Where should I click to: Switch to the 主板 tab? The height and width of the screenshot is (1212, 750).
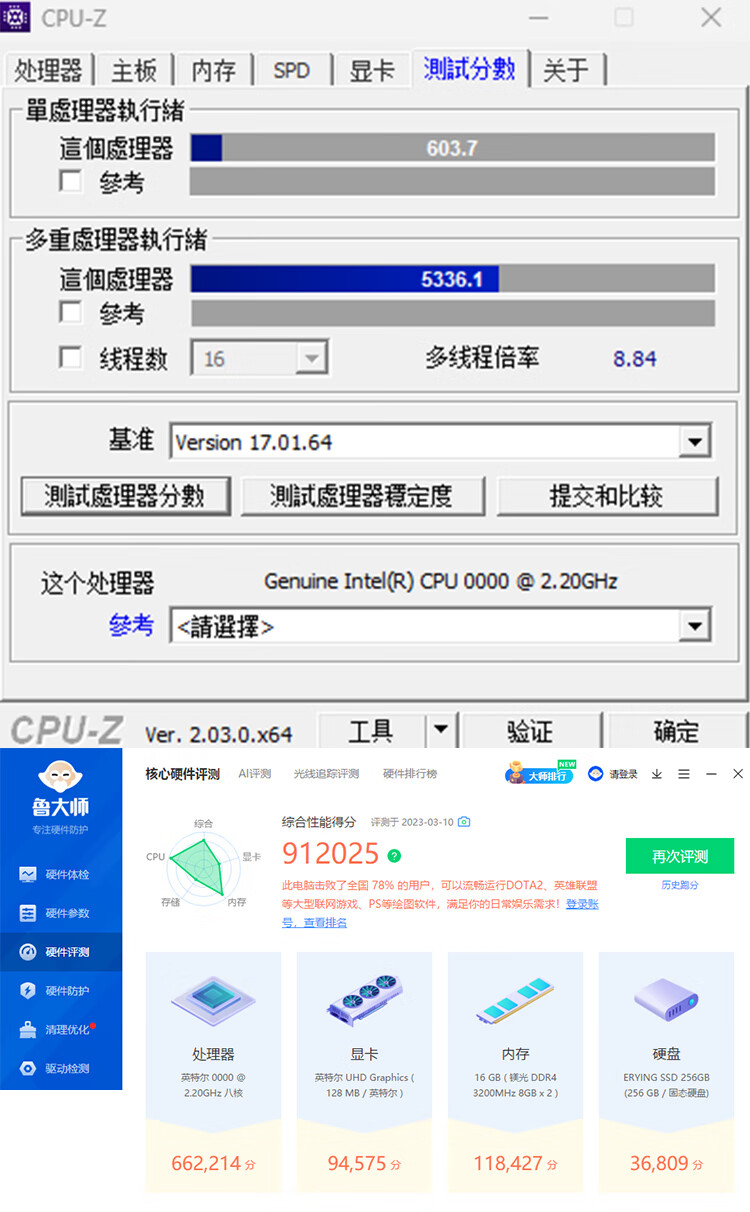coord(134,71)
